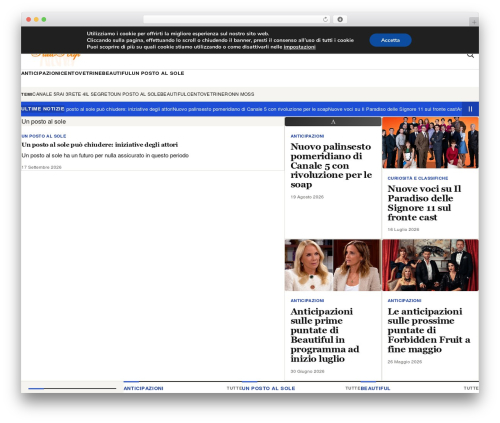Viewport: 500px width, 423px height.
Task: Click the dark scroll-up arrow bar
Action: pos(333,122)
